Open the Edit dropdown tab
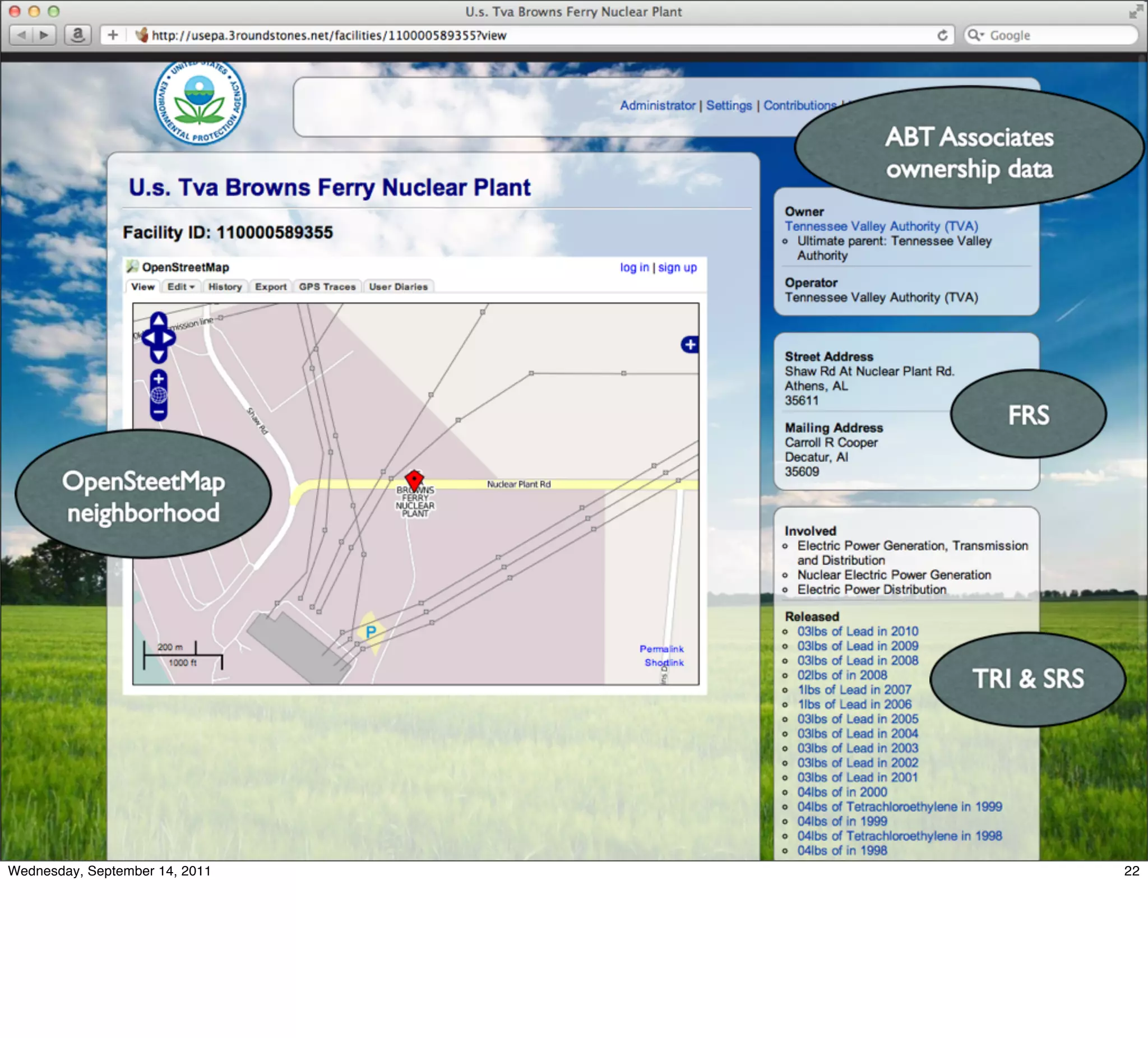1148x1038 pixels. pyautogui.click(x=180, y=286)
